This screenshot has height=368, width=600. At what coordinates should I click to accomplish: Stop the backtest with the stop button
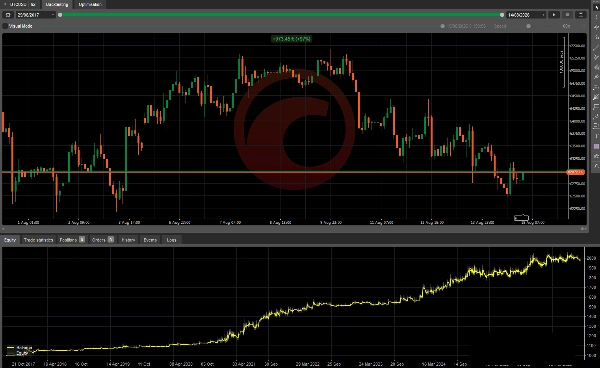click(567, 15)
